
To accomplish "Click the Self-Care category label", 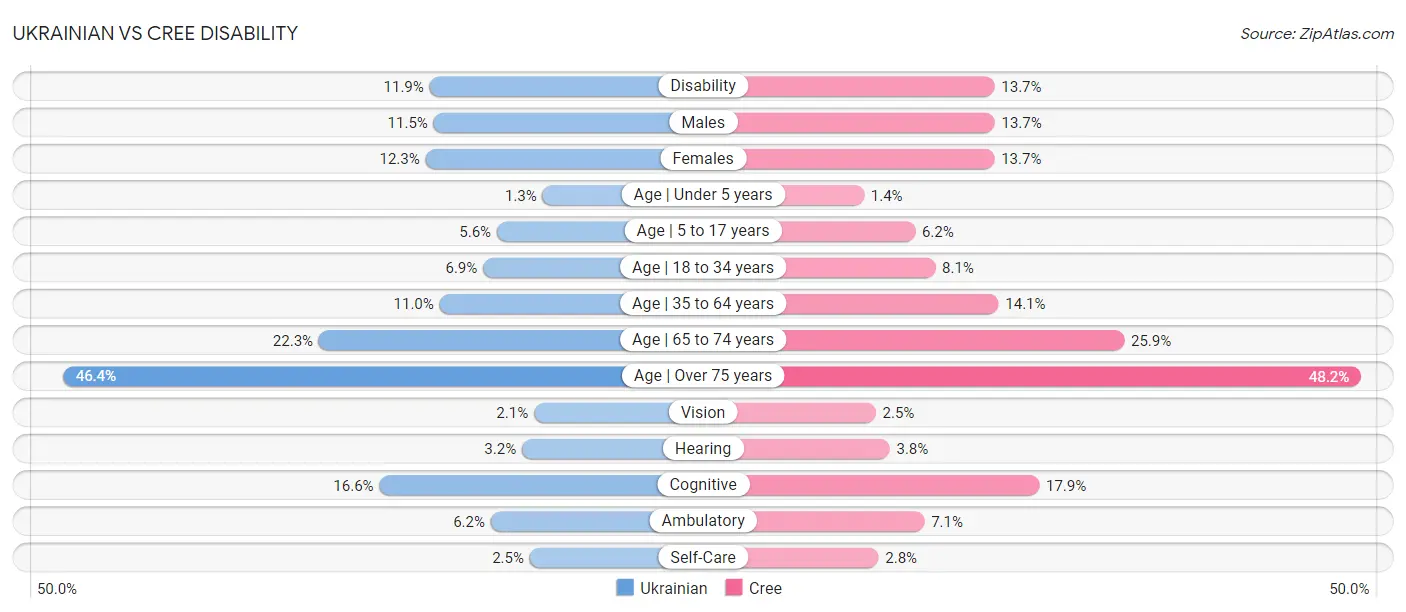I will (703, 557).
